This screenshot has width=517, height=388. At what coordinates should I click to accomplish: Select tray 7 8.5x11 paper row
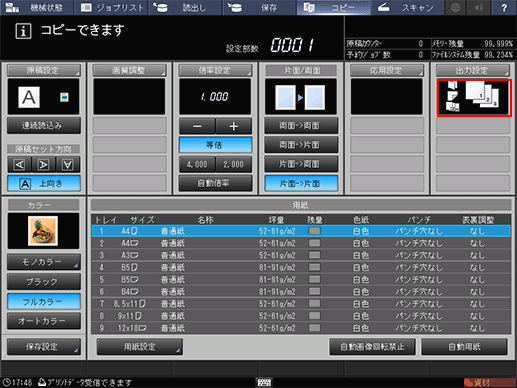301,304
